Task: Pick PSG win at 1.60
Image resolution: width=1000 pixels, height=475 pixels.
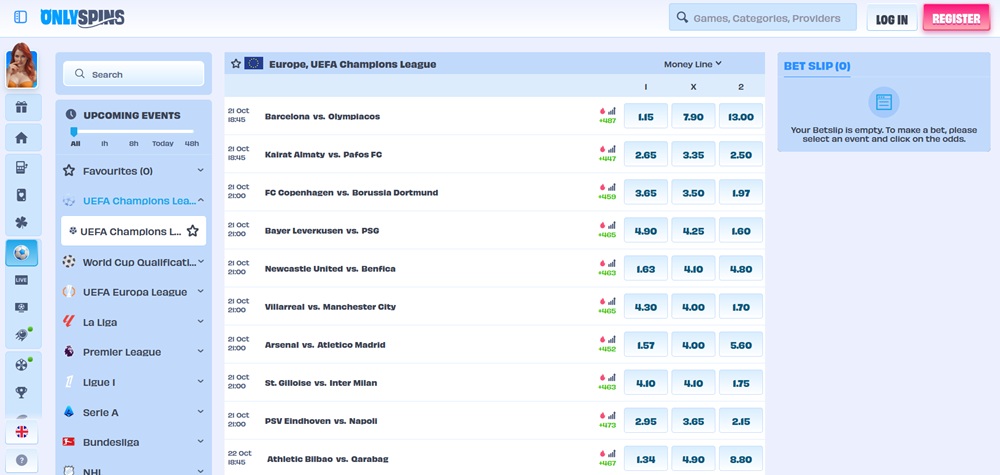Action: pyautogui.click(x=741, y=231)
